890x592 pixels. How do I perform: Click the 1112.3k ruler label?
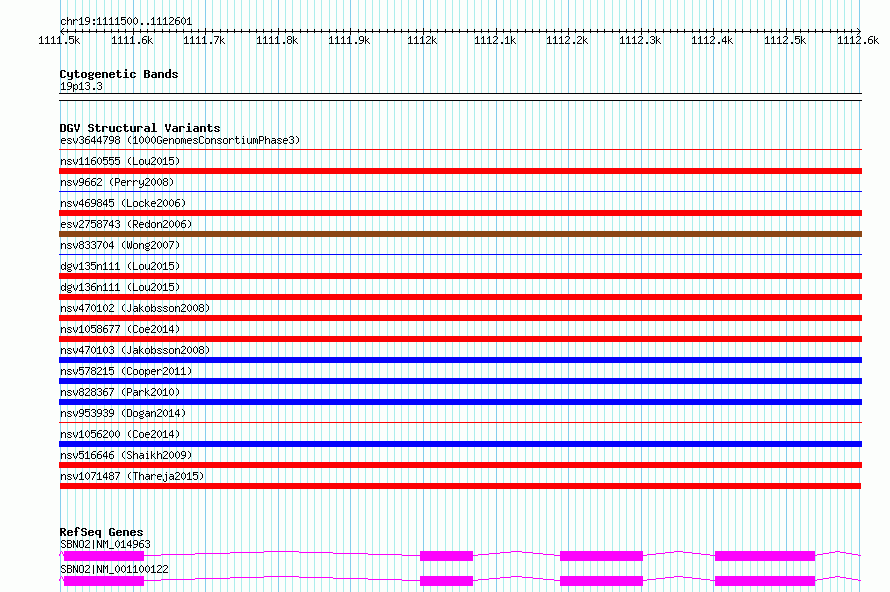tap(640, 40)
